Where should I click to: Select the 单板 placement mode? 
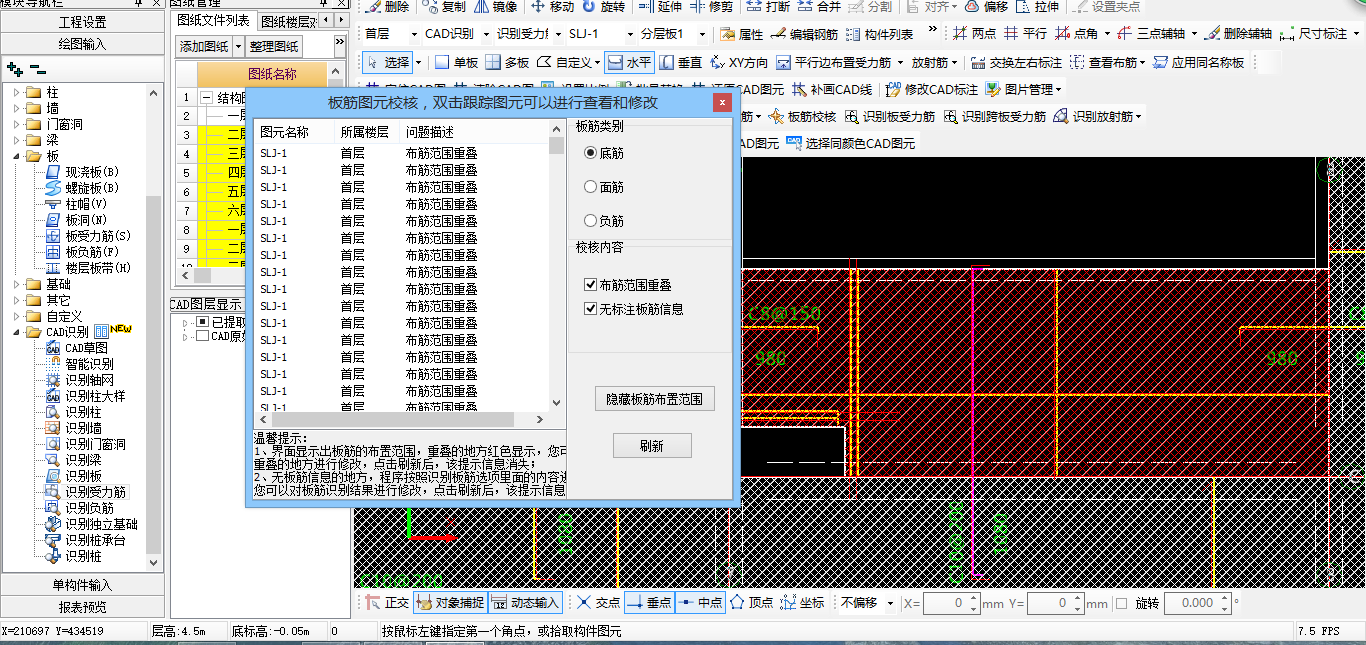(457, 62)
